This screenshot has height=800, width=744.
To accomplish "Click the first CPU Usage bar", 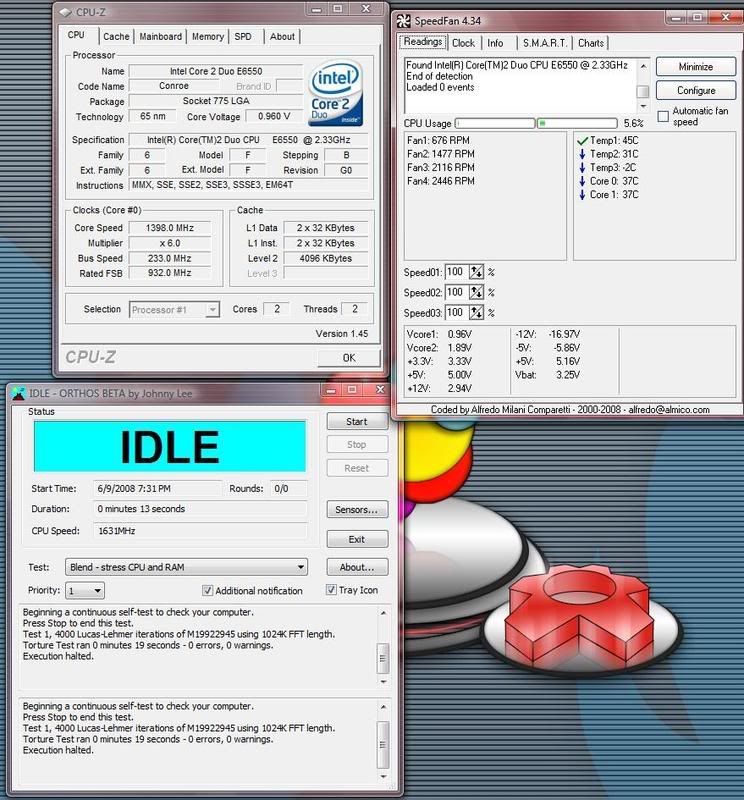I will pos(494,123).
